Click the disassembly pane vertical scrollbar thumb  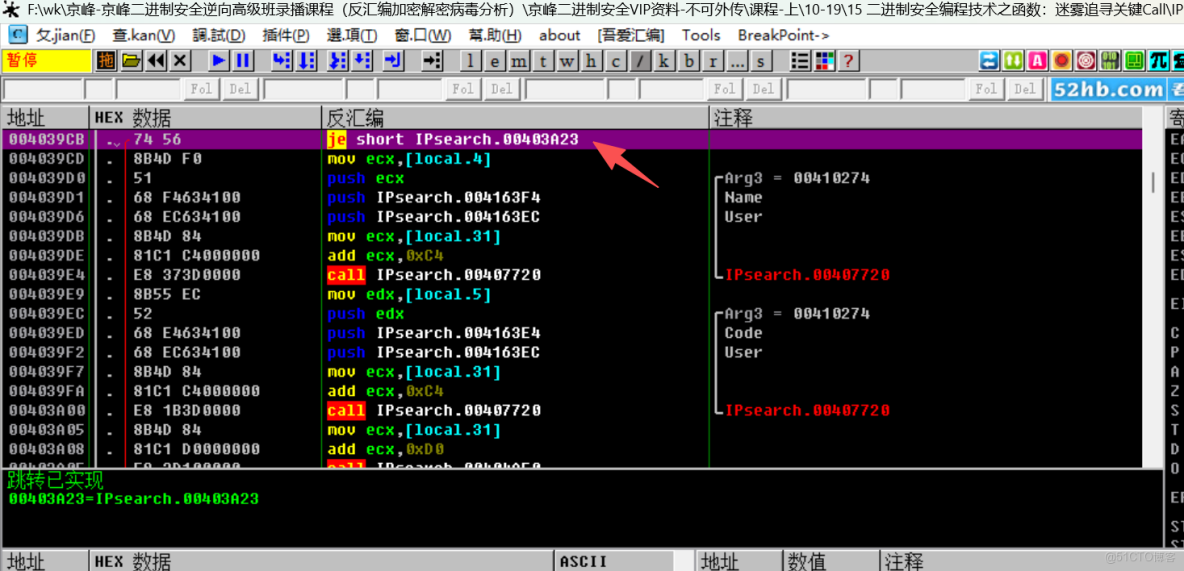coord(1152,182)
